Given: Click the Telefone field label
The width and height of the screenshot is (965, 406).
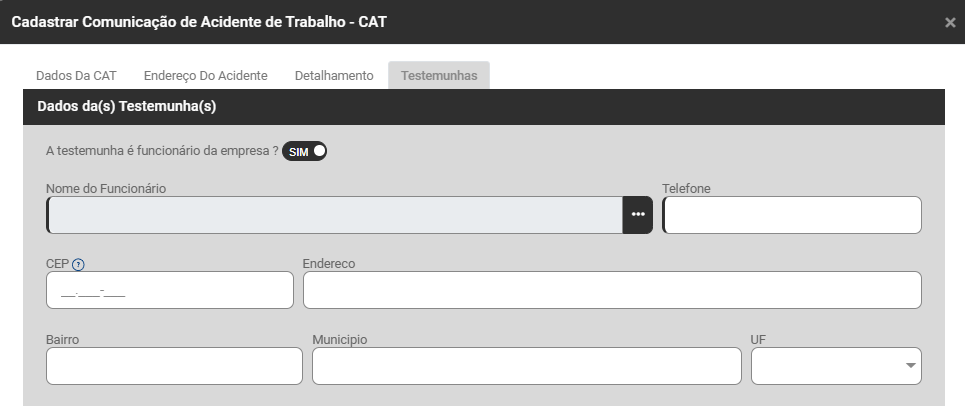Looking at the screenshot, I should point(686,188).
